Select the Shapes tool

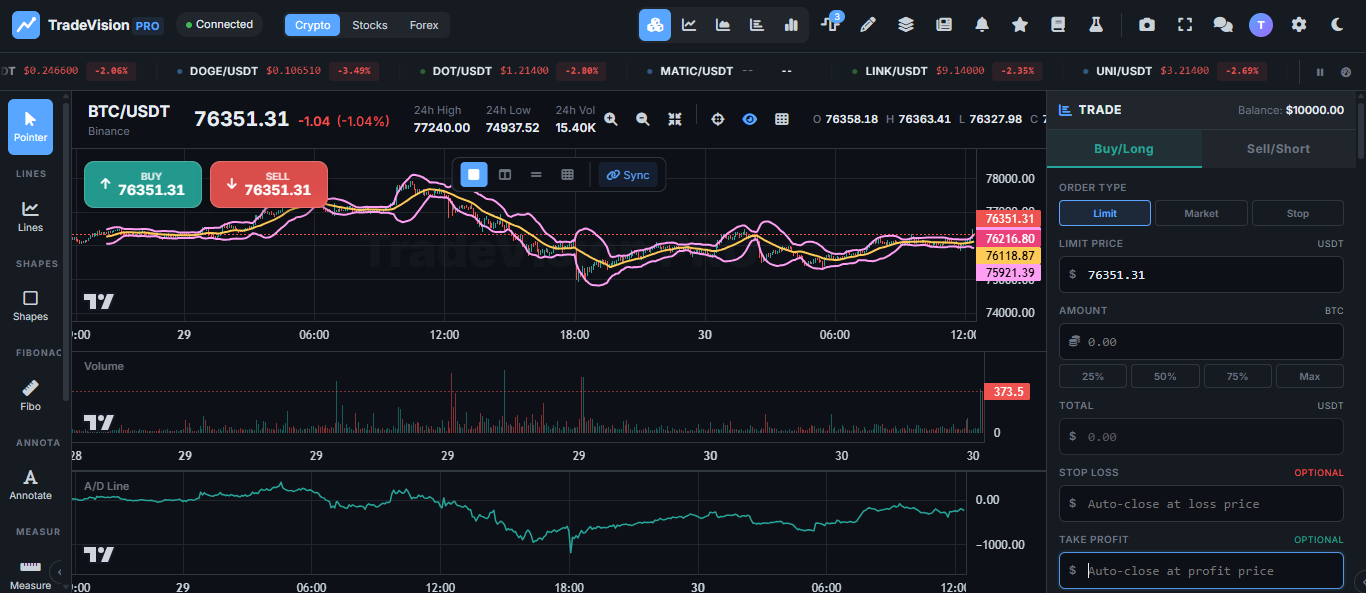30,306
